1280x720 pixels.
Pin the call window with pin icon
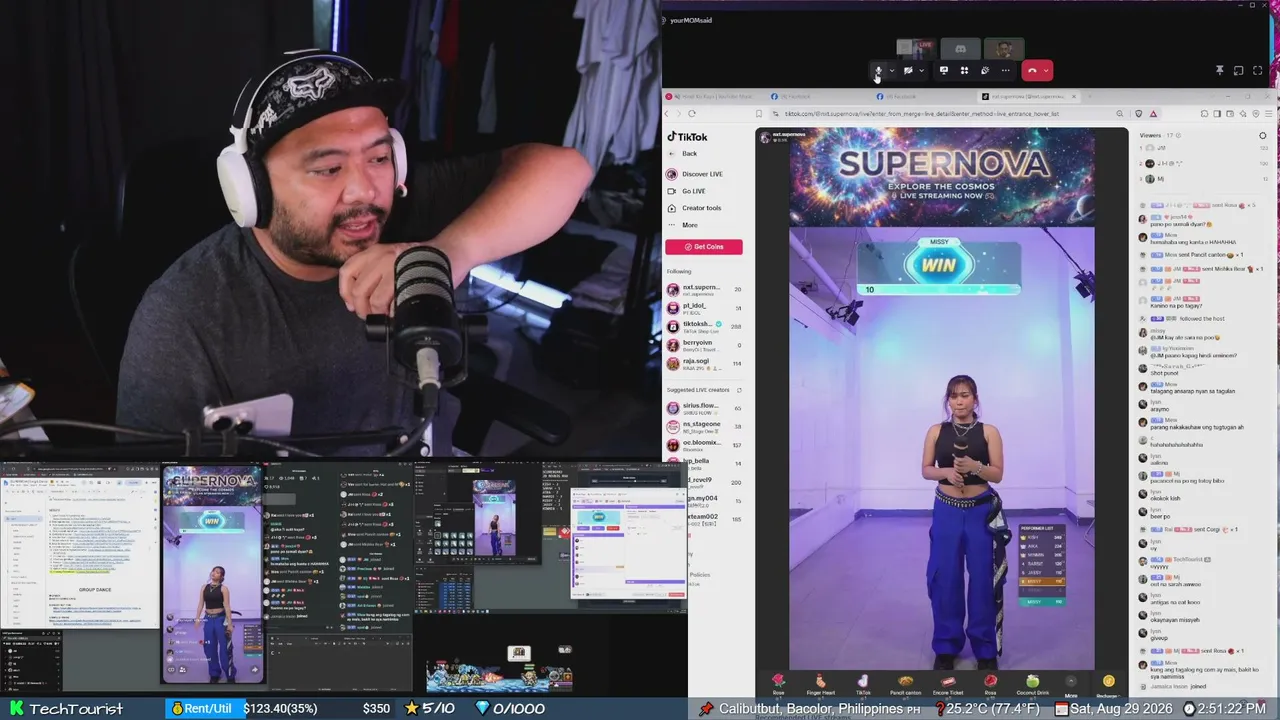[x=1219, y=71]
